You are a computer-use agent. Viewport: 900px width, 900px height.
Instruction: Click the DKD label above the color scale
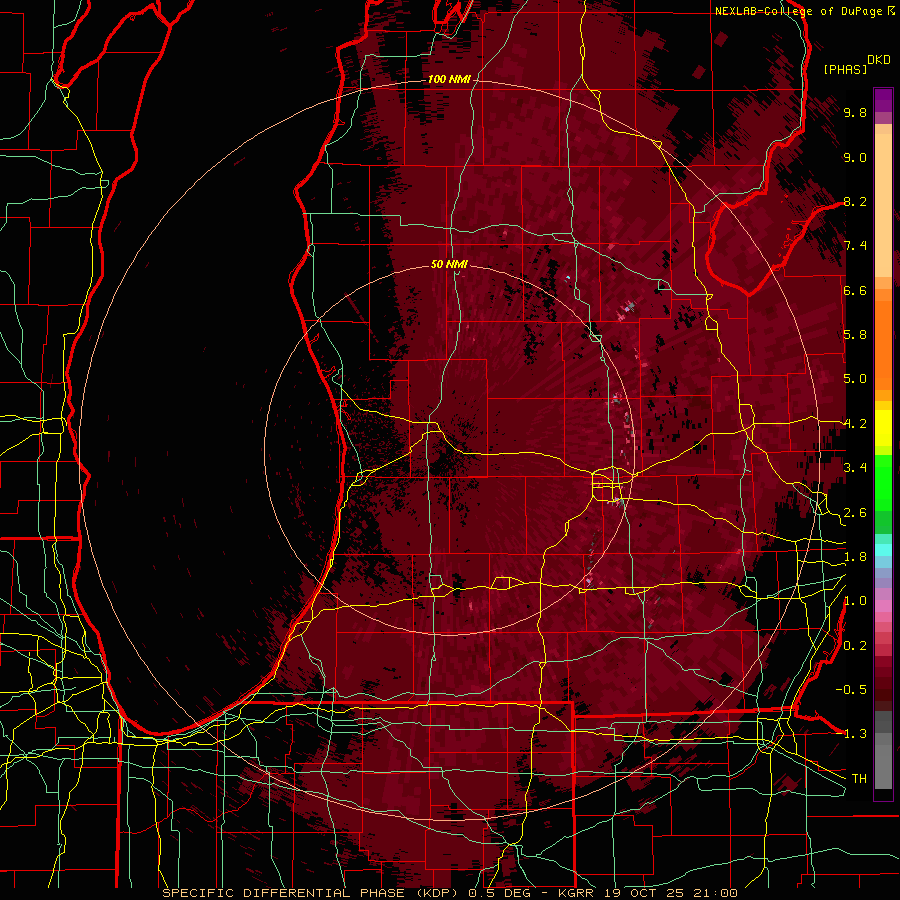pos(879,60)
